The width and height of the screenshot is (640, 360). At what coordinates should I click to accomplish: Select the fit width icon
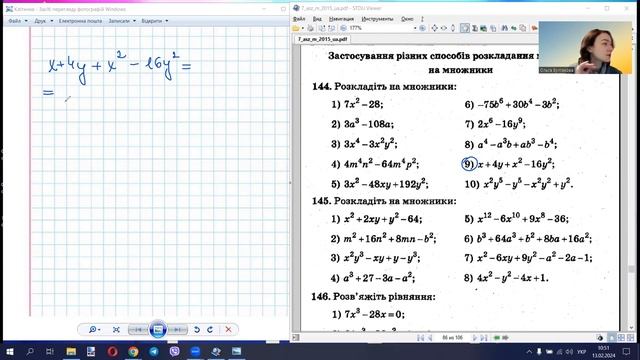pyautogui.click(x=444, y=28)
